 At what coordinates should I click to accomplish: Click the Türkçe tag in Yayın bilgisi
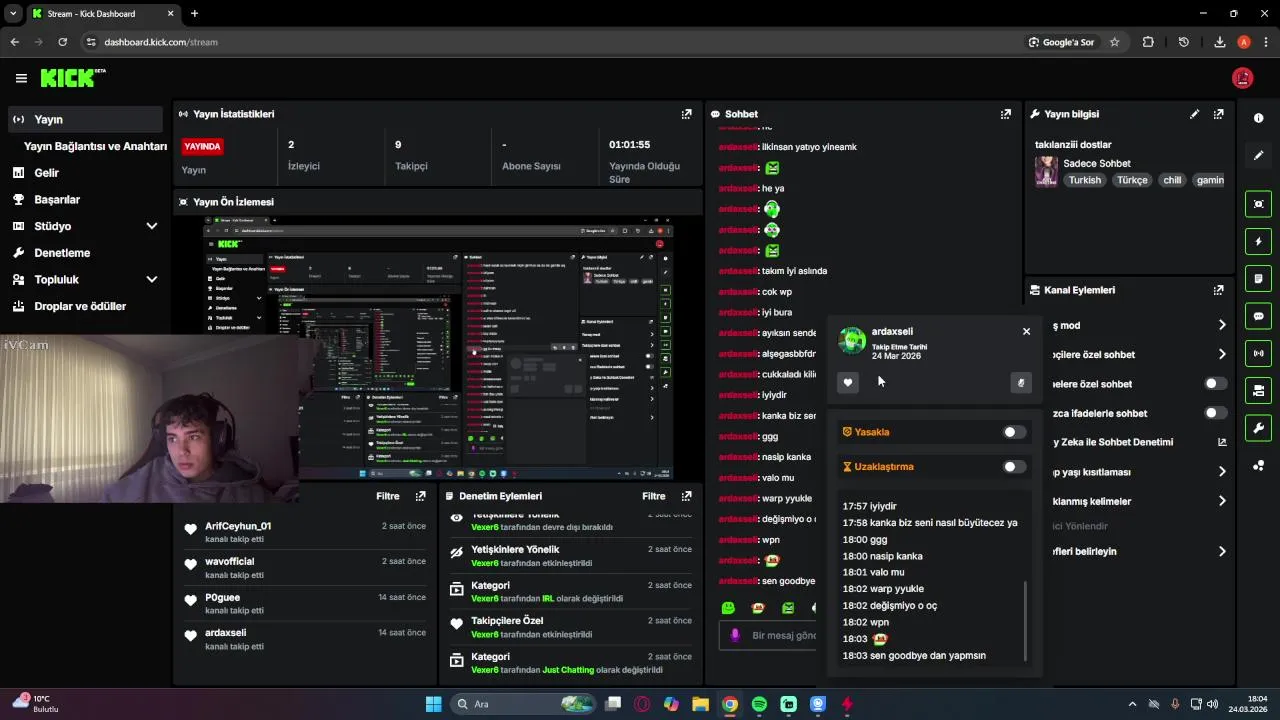click(1132, 180)
